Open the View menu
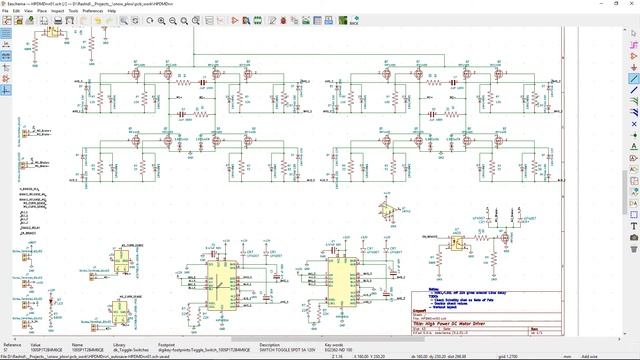This screenshot has width=640, height=360. [x=29, y=11]
